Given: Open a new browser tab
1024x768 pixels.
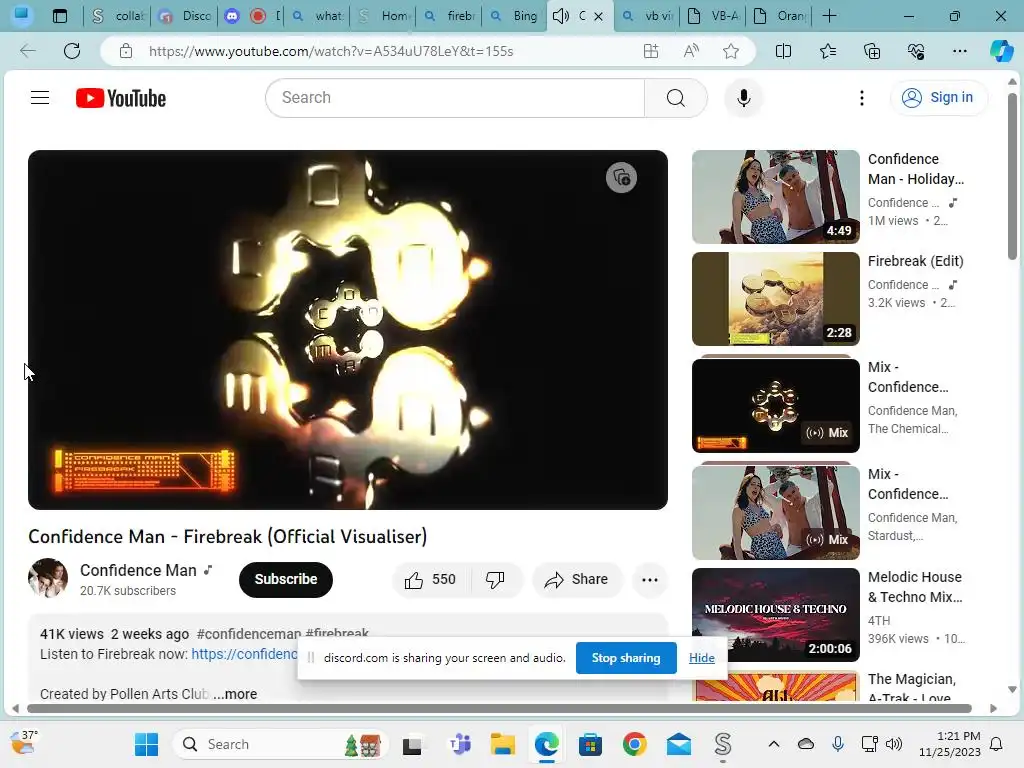Looking at the screenshot, I should click(x=829, y=16).
